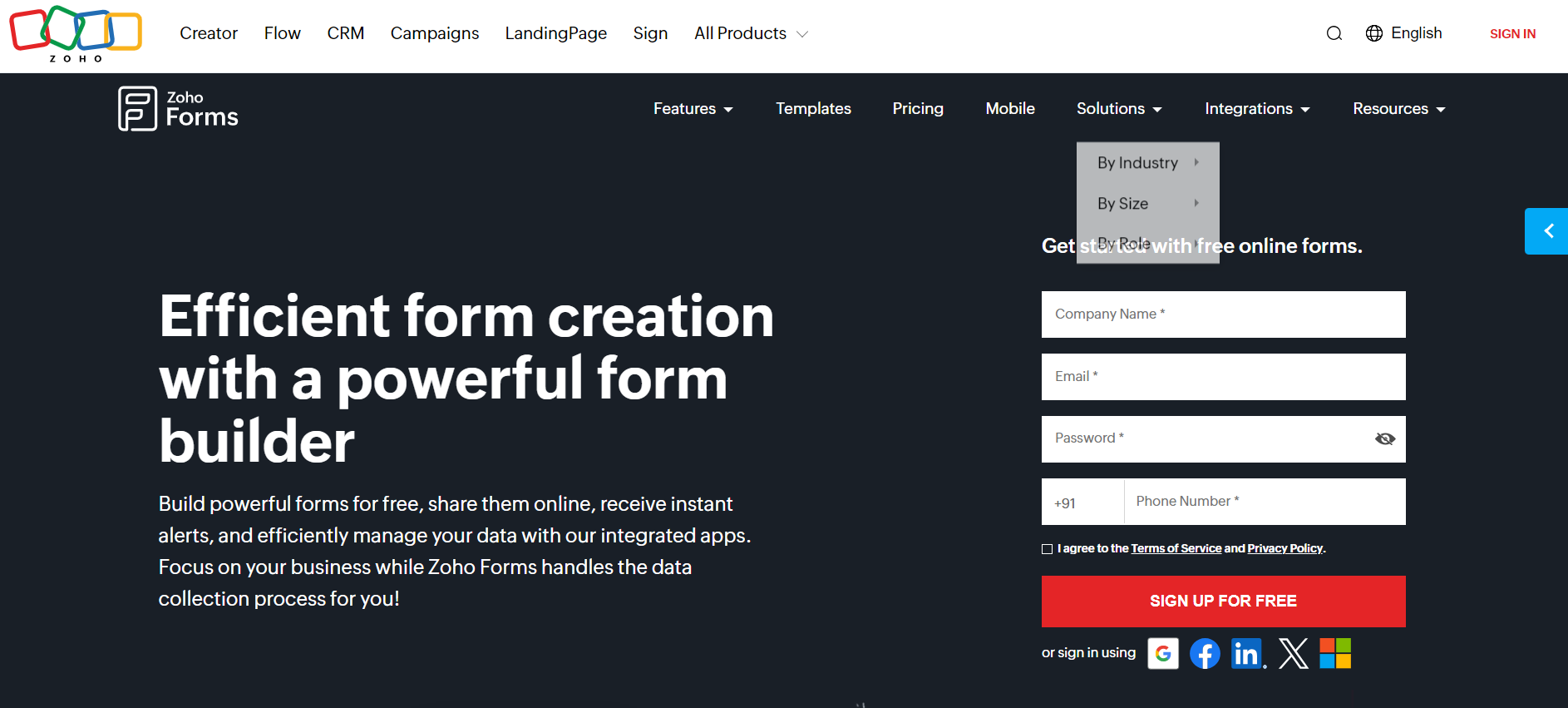Sign in using Microsoft icon
This screenshot has width=1568, height=708.
(1335, 654)
